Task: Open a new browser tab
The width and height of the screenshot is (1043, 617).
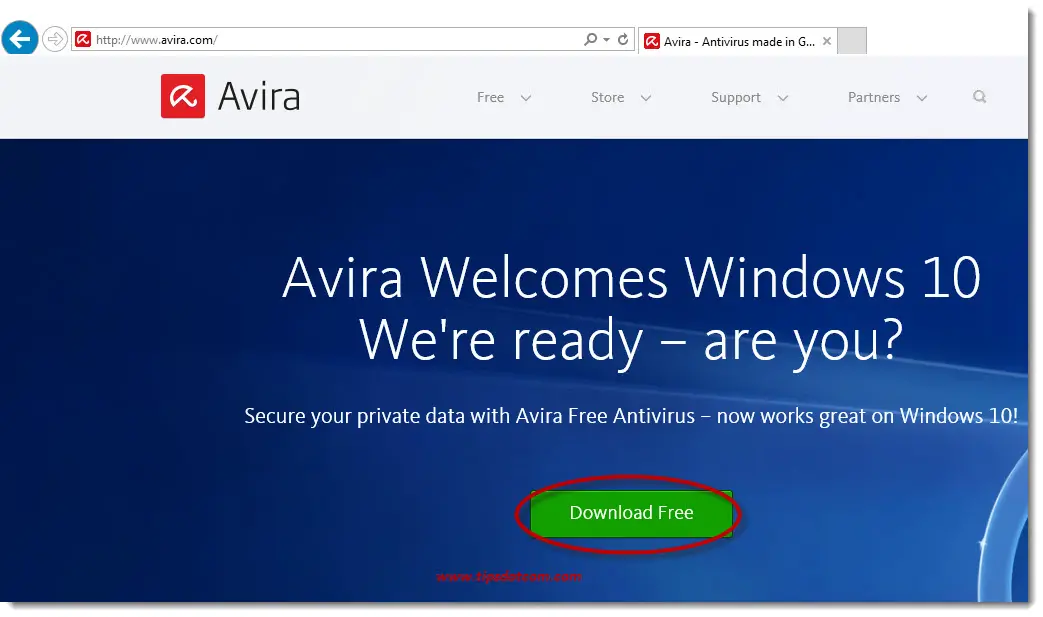Action: [852, 41]
